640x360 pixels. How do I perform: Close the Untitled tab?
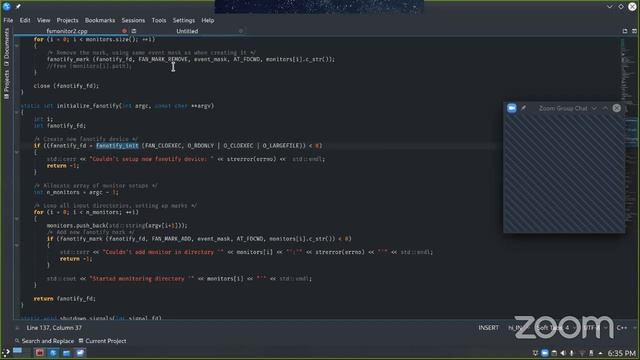[x=240, y=31]
